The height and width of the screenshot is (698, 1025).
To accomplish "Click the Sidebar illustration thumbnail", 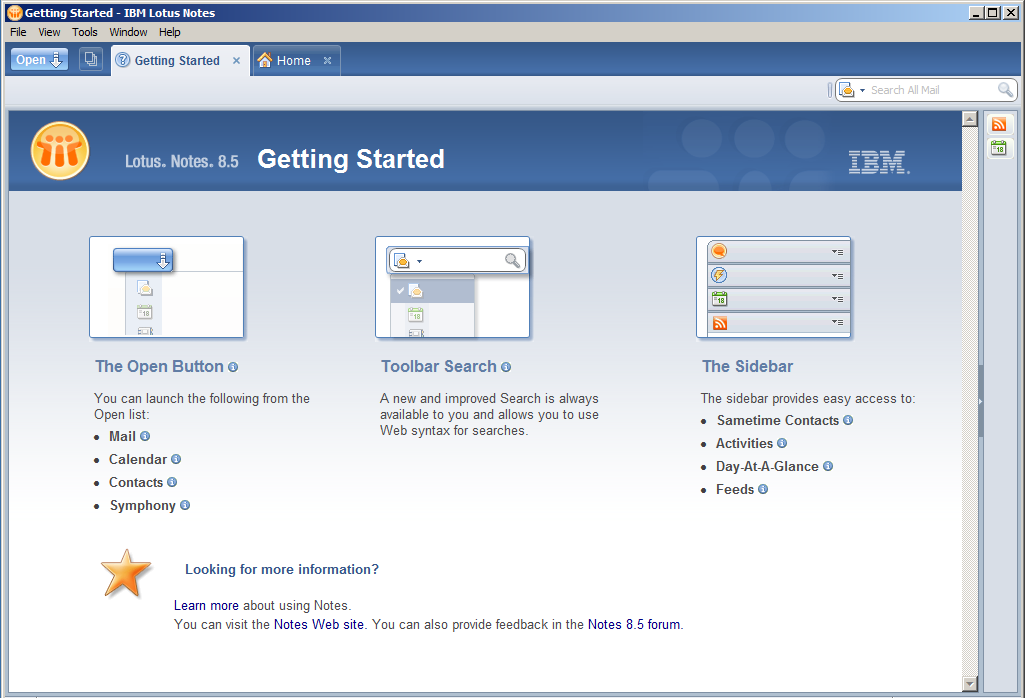I will coord(774,287).
